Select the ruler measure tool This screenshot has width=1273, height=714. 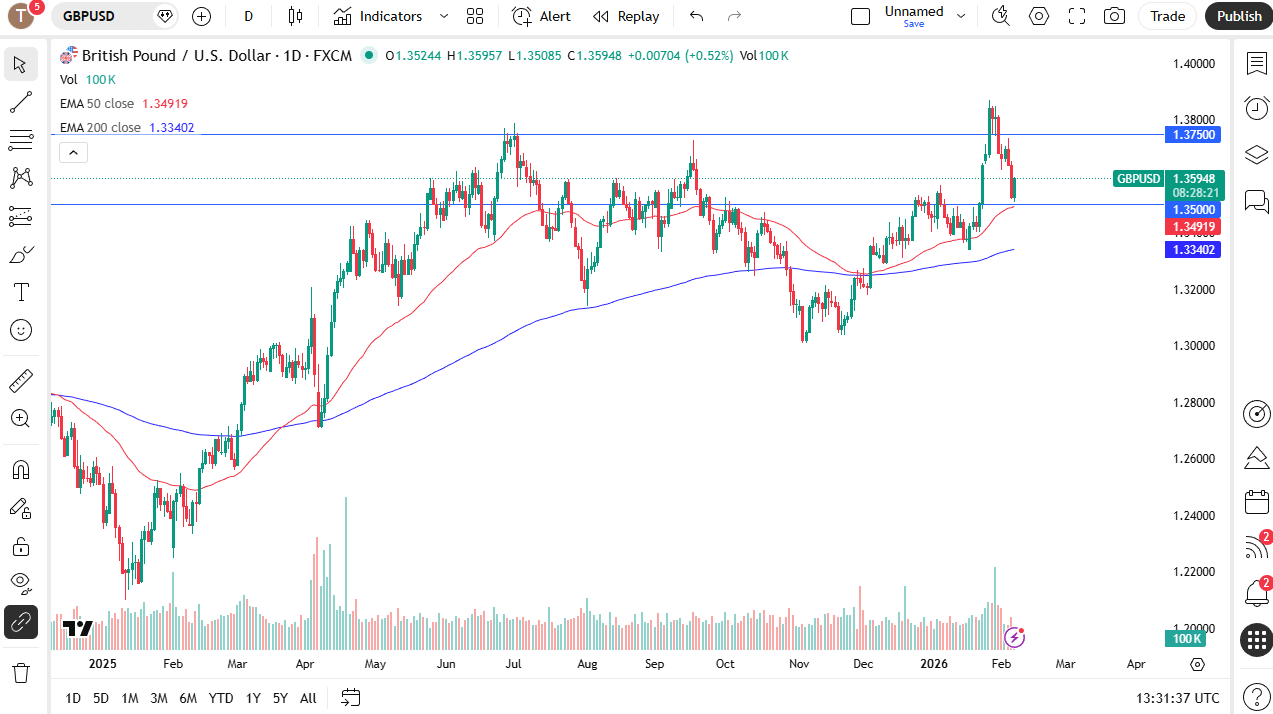[20, 381]
